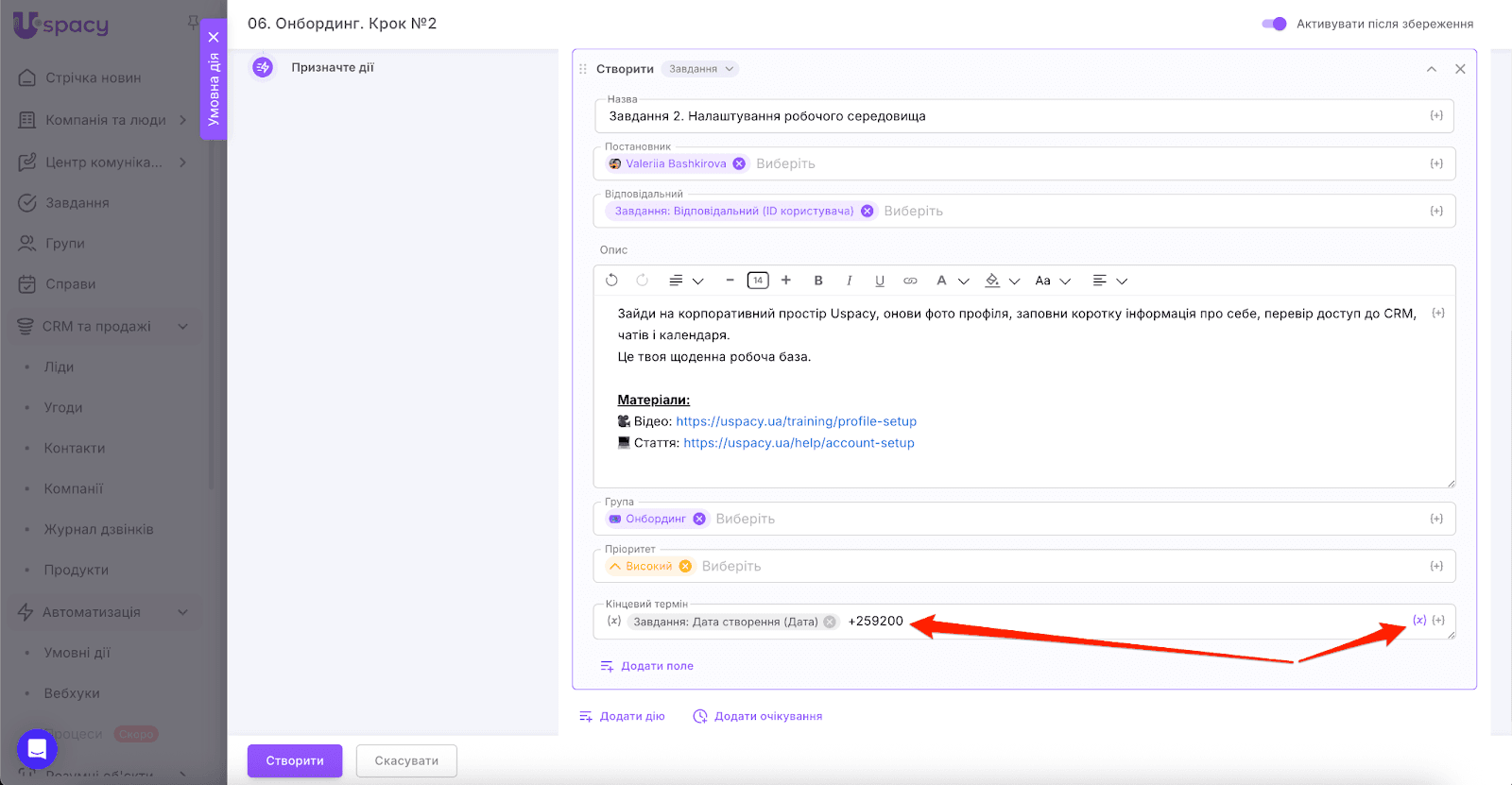Go to Умовні дії menu item
This screenshot has width=1512, height=785.
pyautogui.click(x=77, y=653)
